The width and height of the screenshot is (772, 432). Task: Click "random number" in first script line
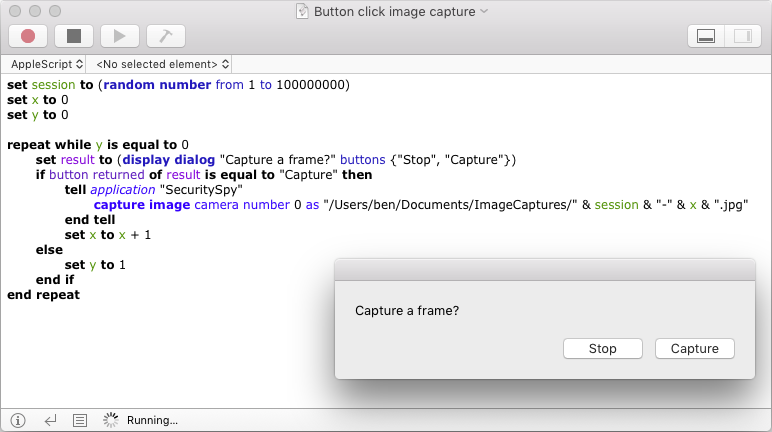157,85
